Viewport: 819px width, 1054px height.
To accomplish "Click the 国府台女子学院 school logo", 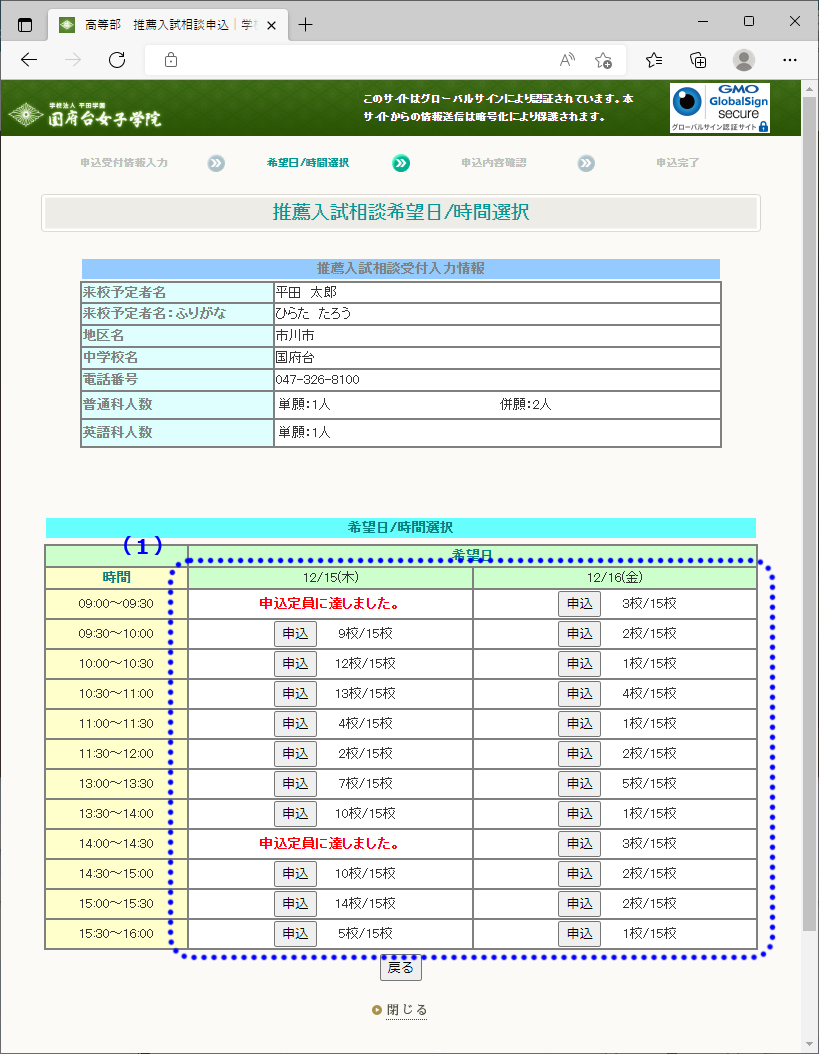I will point(85,114).
